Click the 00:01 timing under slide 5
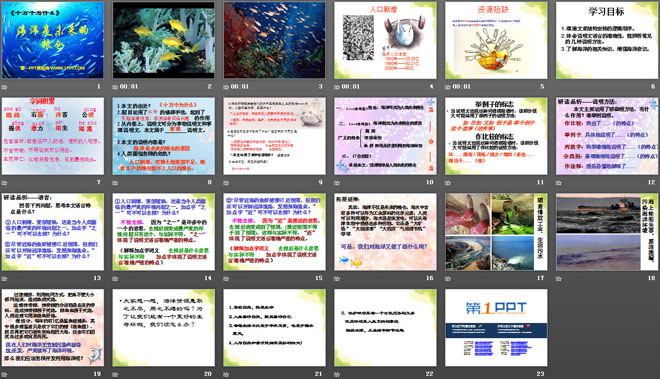Image resolution: width=660 pixels, height=379 pixels. [x=462, y=87]
